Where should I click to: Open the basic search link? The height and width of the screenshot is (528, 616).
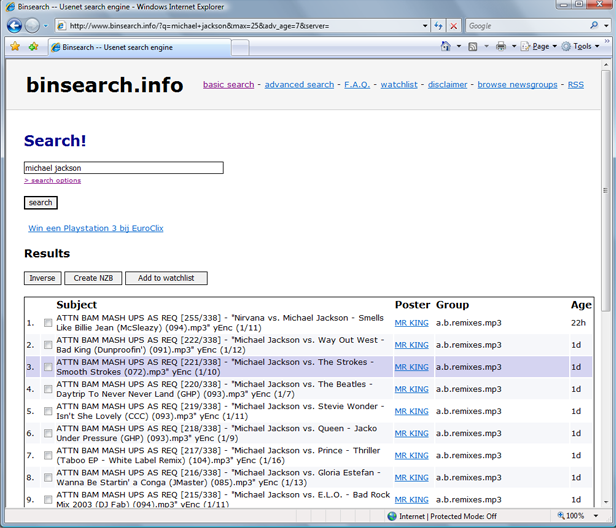(x=229, y=84)
